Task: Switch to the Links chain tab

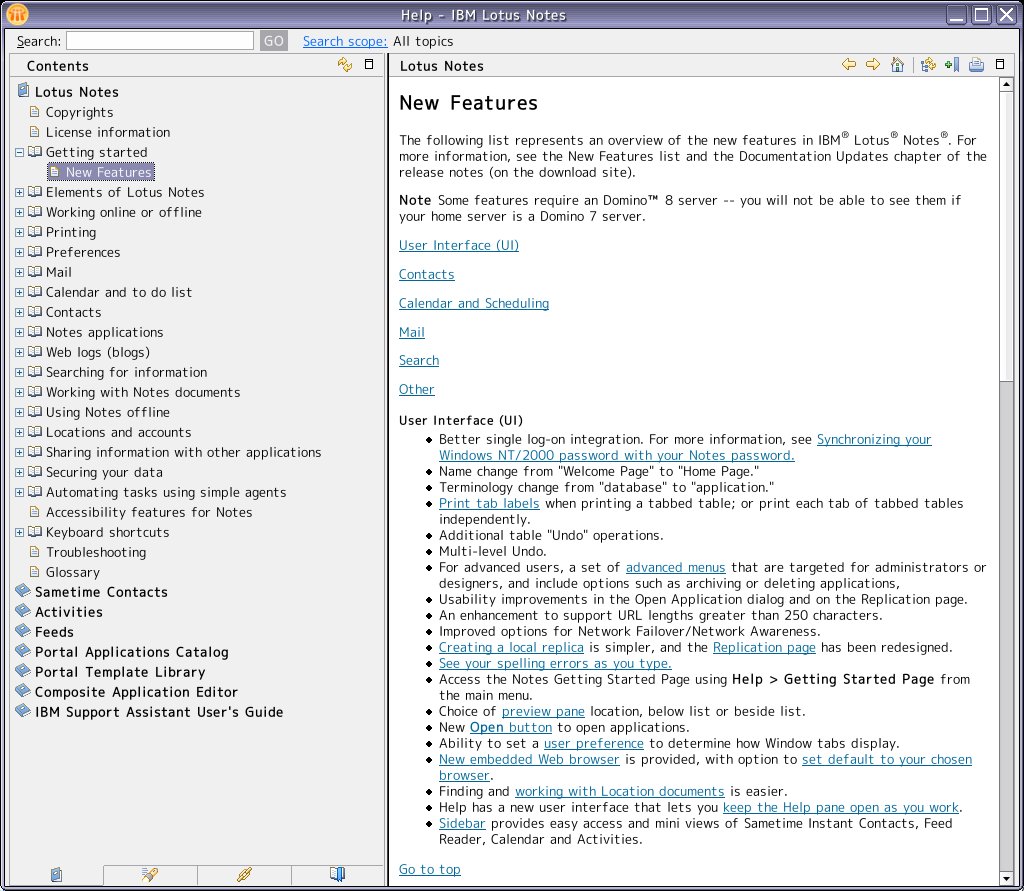Action: [244, 874]
